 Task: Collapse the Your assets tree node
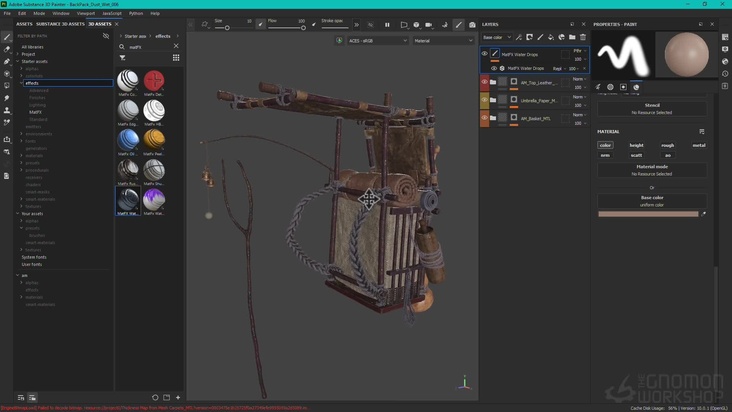pyautogui.click(x=18, y=213)
